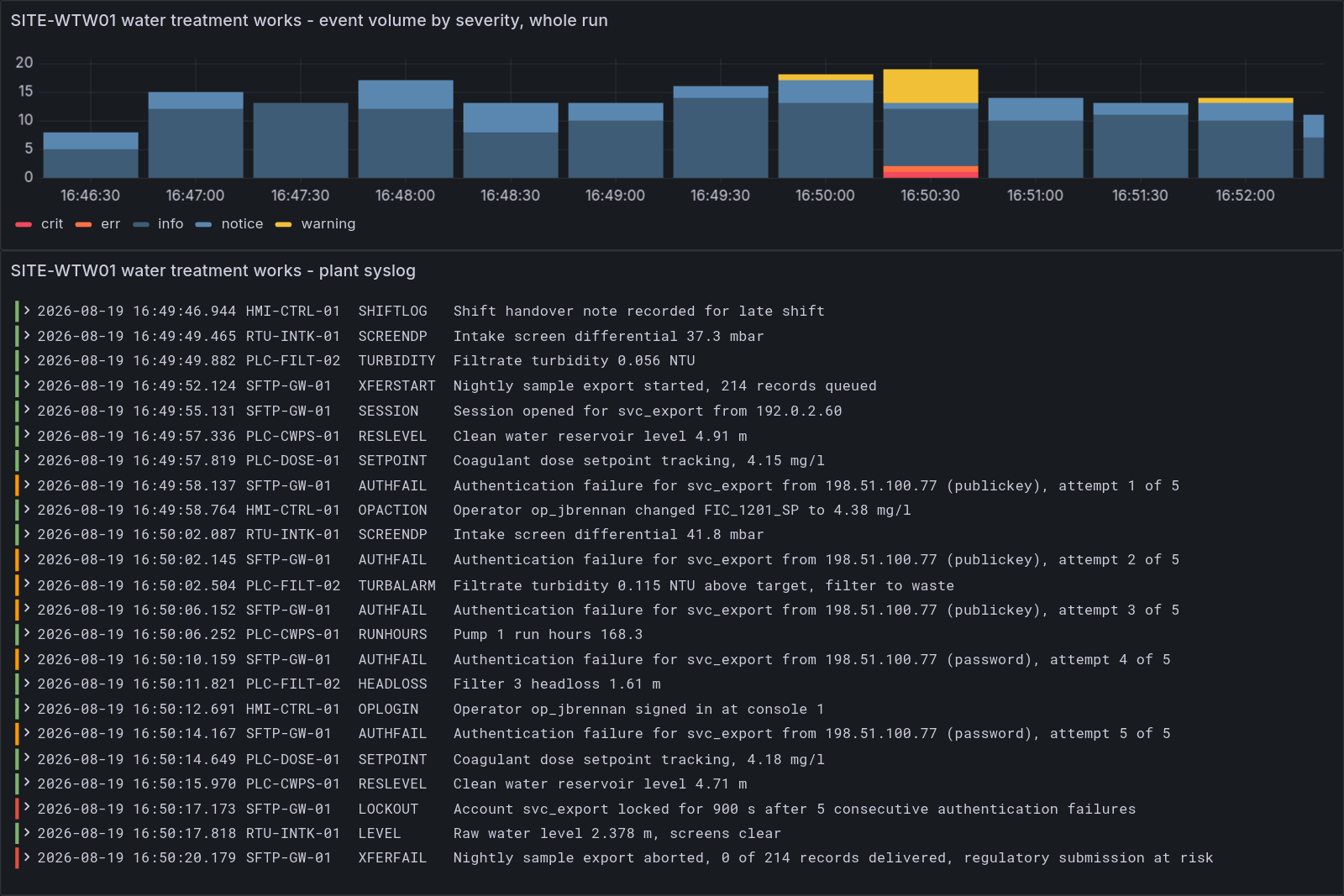Click the 16:50:00 x-axis label
The width and height of the screenshot is (1344, 896).
coord(825,196)
